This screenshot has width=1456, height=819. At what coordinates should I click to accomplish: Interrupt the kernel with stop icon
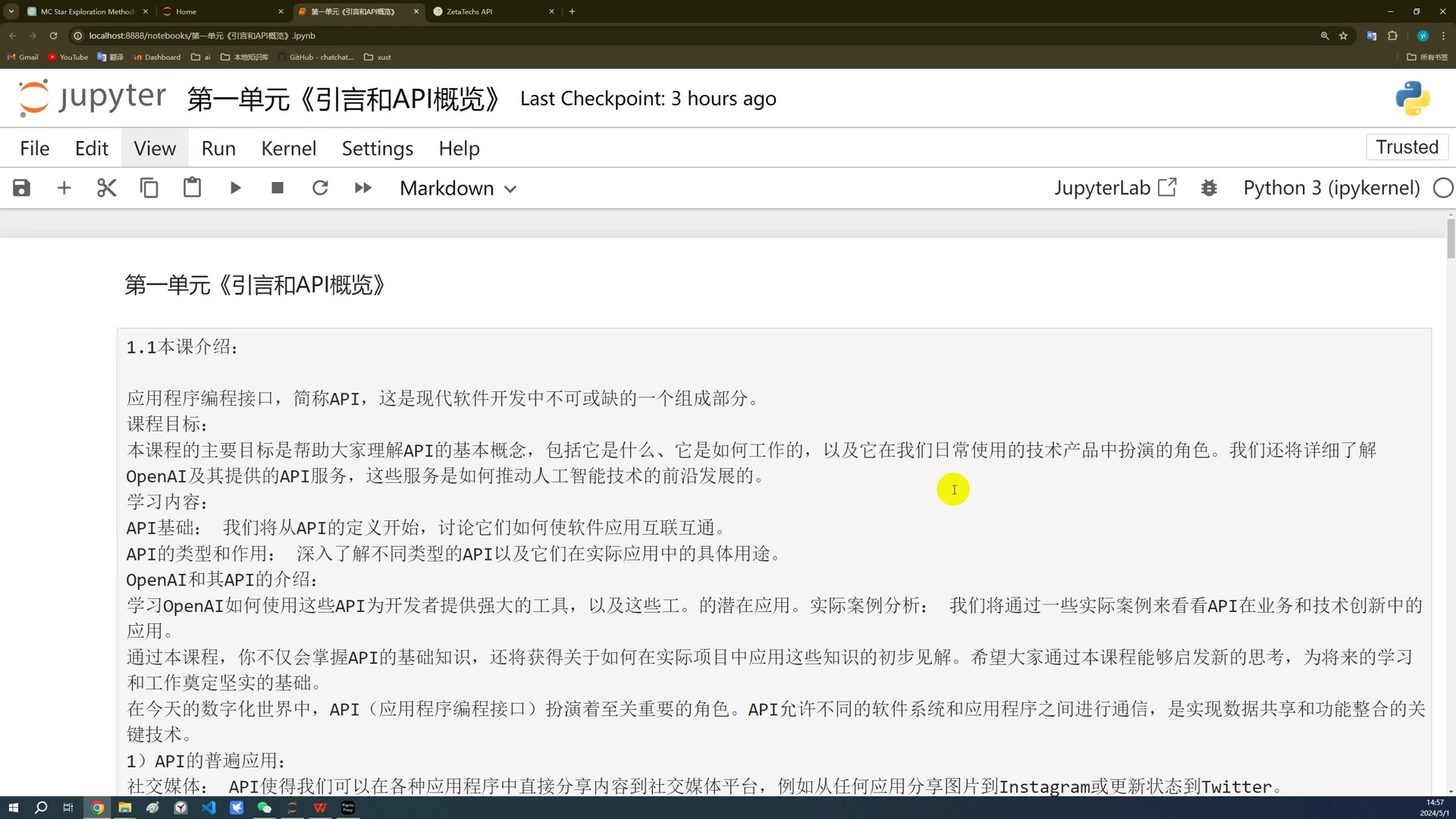tap(278, 188)
